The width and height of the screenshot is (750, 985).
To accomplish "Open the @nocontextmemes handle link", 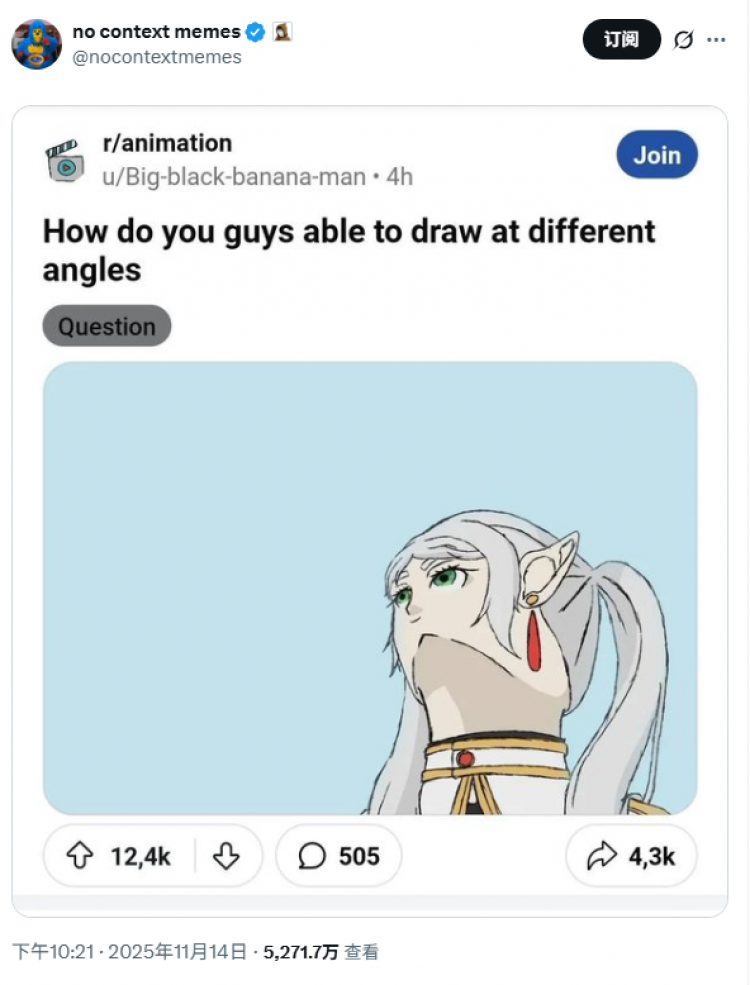I will [157, 57].
